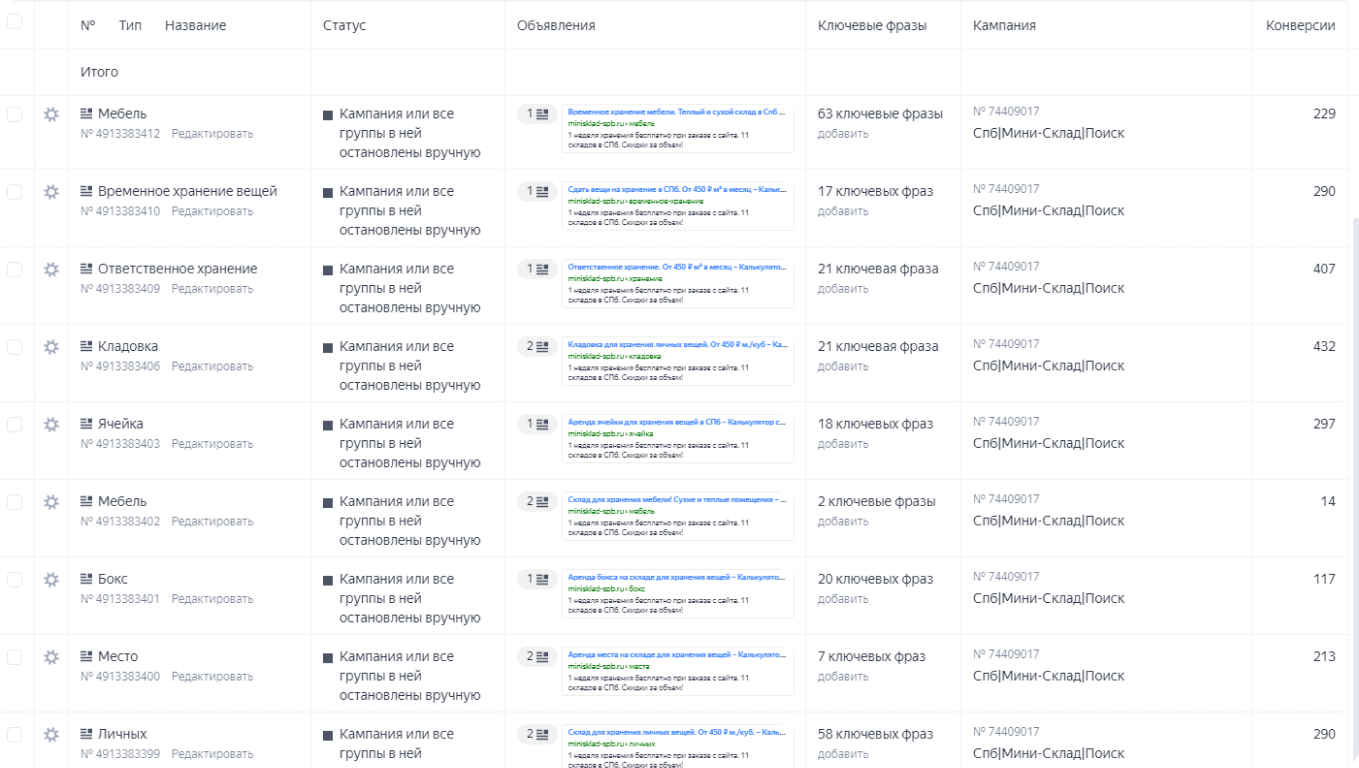Click the Название column header

coord(195,25)
